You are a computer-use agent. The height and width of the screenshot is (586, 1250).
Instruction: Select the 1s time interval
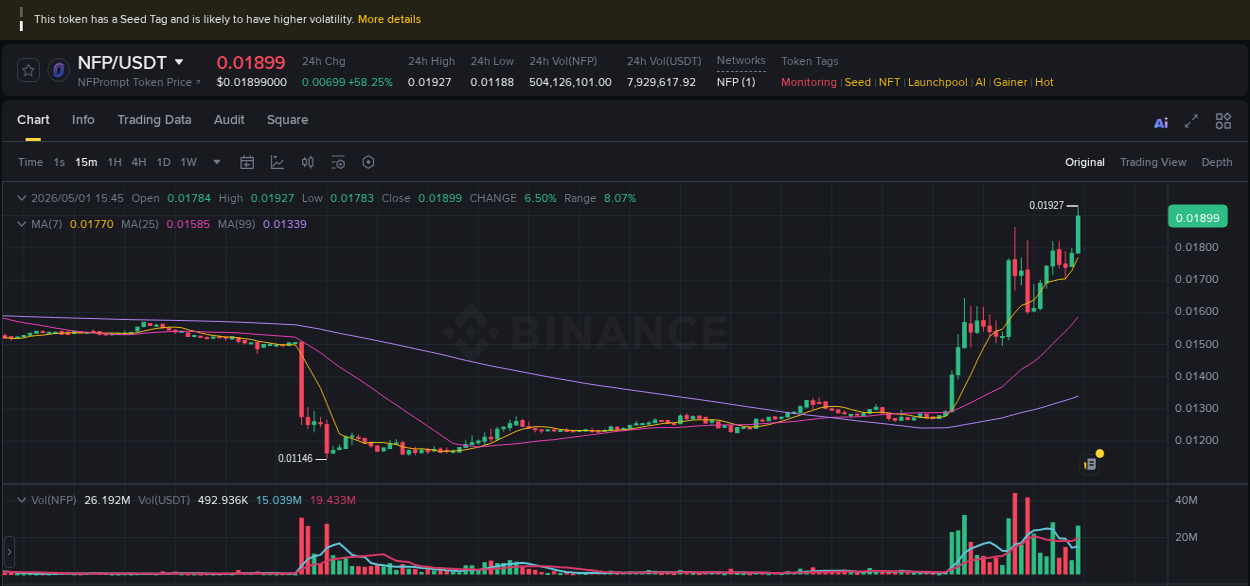(x=59, y=162)
